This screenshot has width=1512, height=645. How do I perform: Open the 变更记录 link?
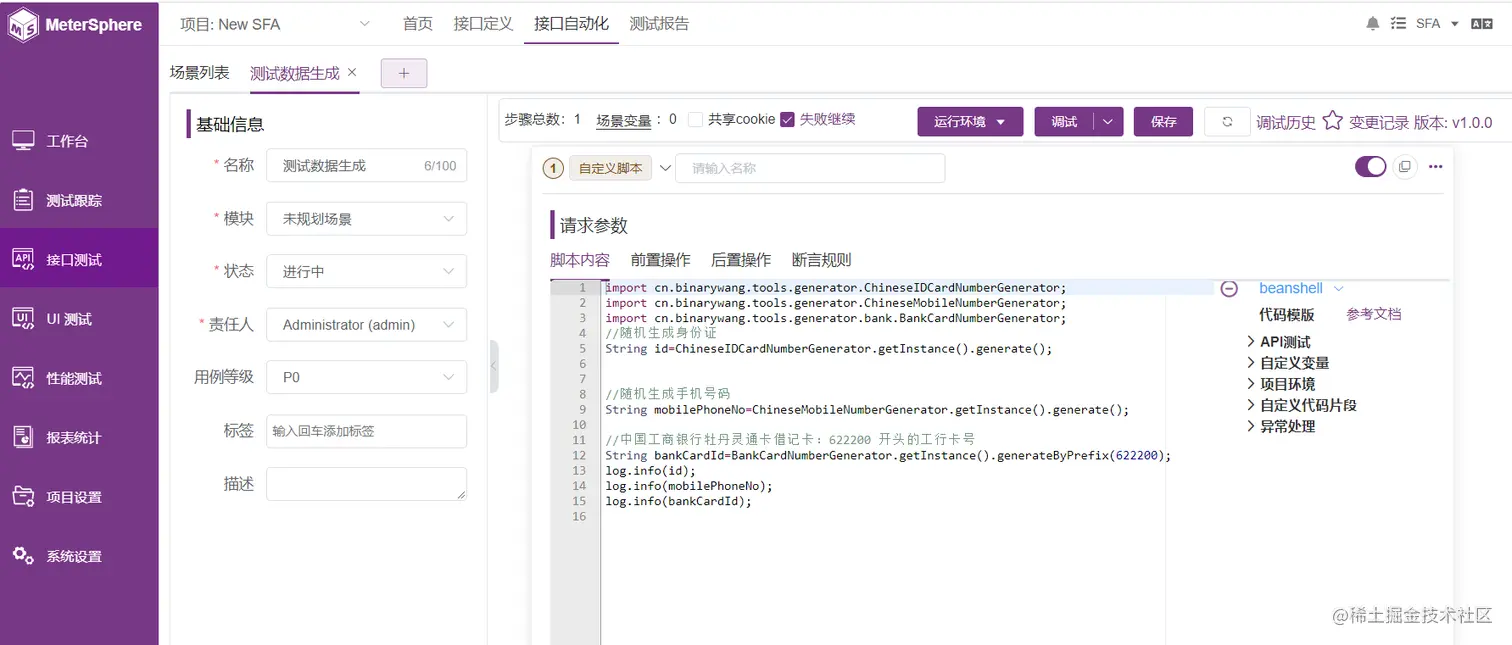coord(1379,122)
